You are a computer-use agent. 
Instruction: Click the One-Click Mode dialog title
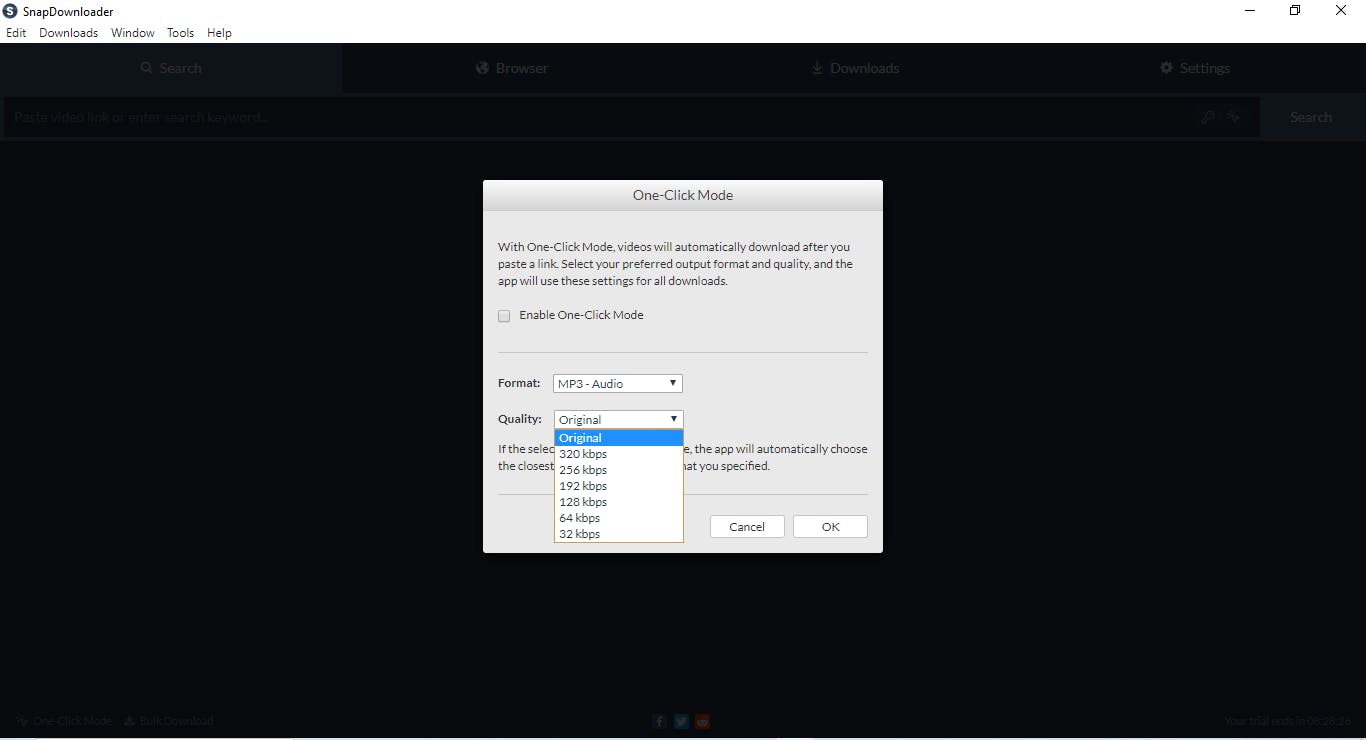pyautogui.click(x=683, y=195)
